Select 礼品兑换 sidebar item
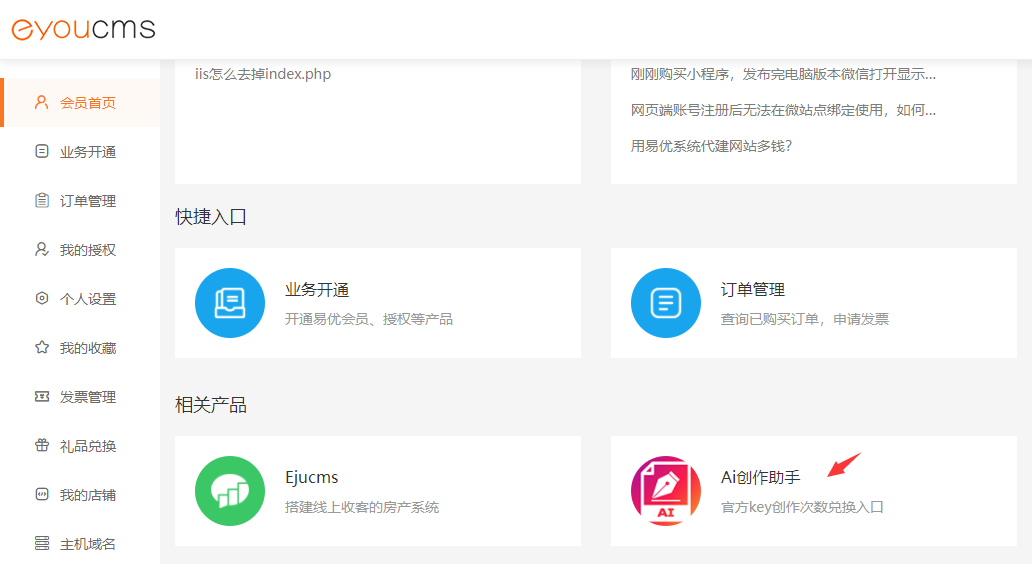The width and height of the screenshot is (1032, 564). [80, 446]
